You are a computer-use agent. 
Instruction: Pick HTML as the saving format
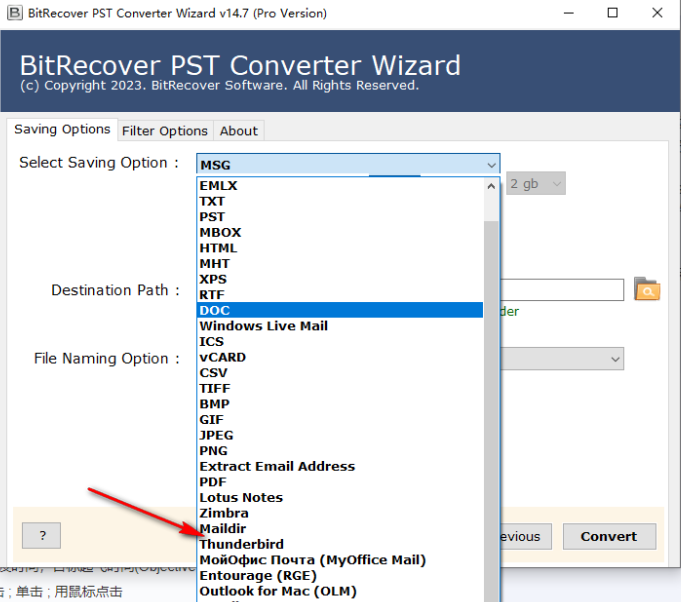[340, 248]
